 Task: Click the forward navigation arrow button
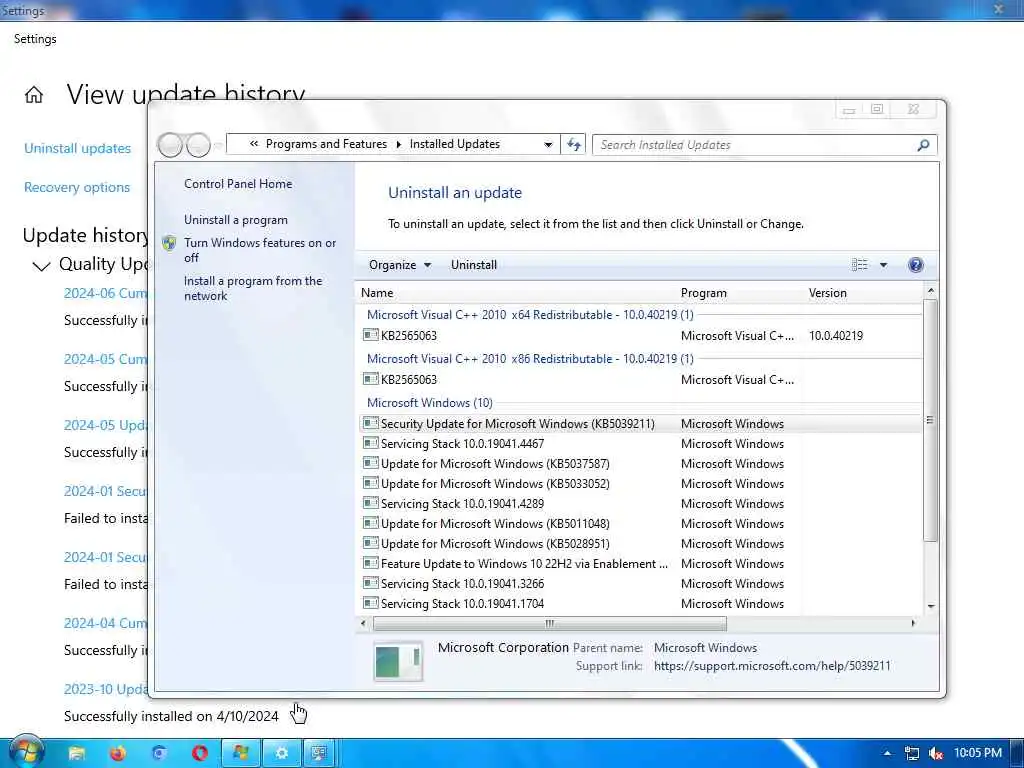[x=198, y=144]
